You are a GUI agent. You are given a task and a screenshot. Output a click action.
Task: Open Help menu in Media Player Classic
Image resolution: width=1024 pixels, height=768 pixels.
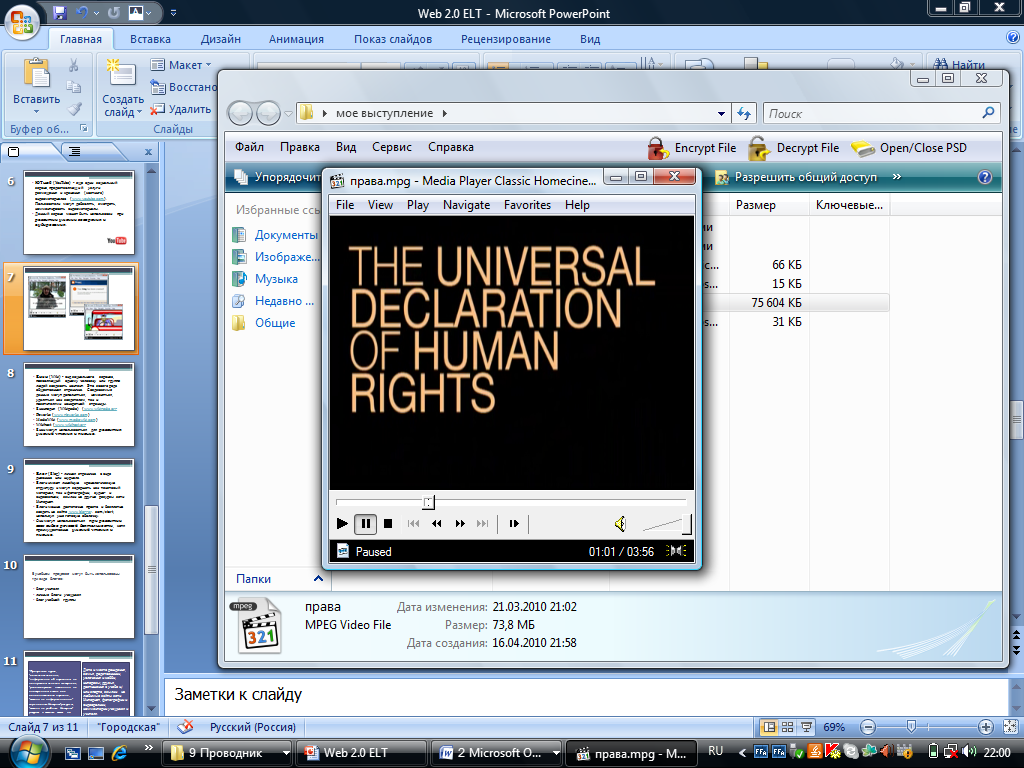click(577, 205)
